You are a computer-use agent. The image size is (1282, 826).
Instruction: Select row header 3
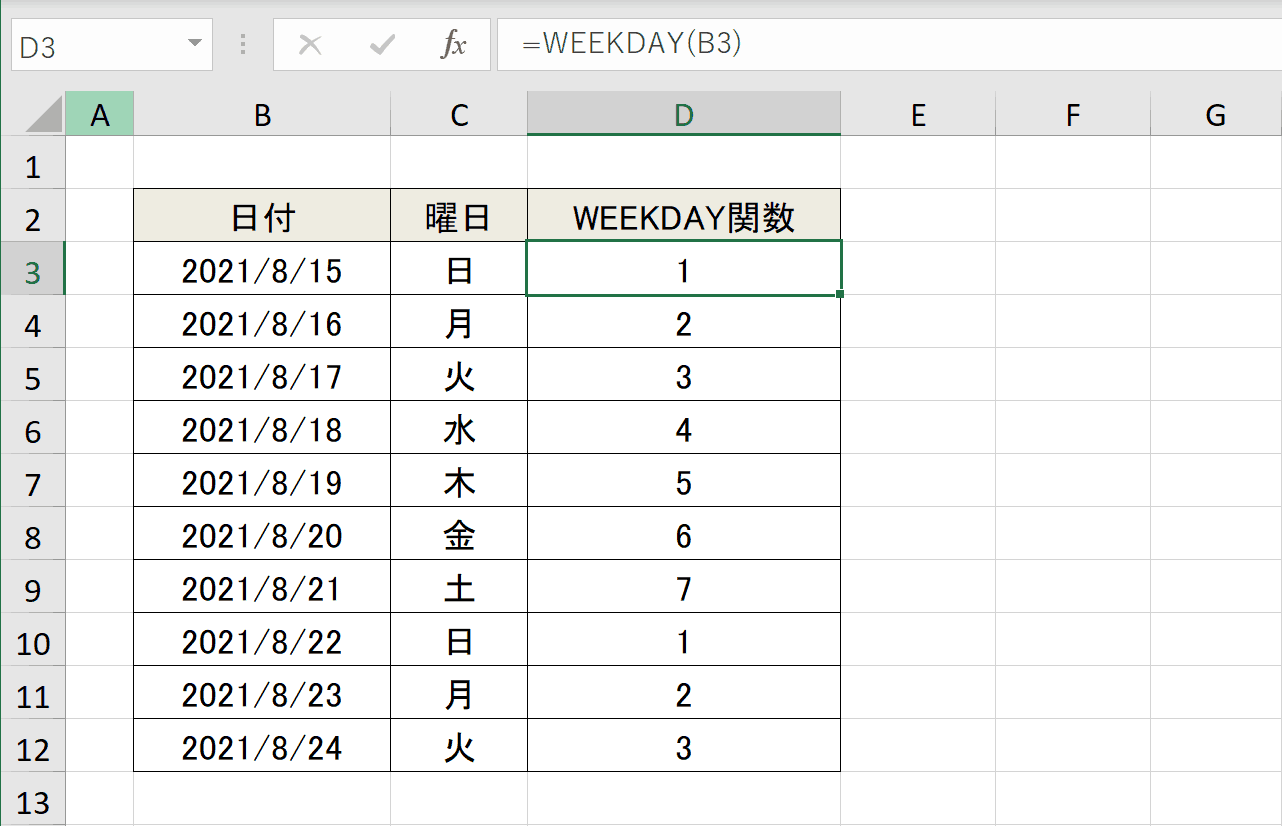coord(33,270)
